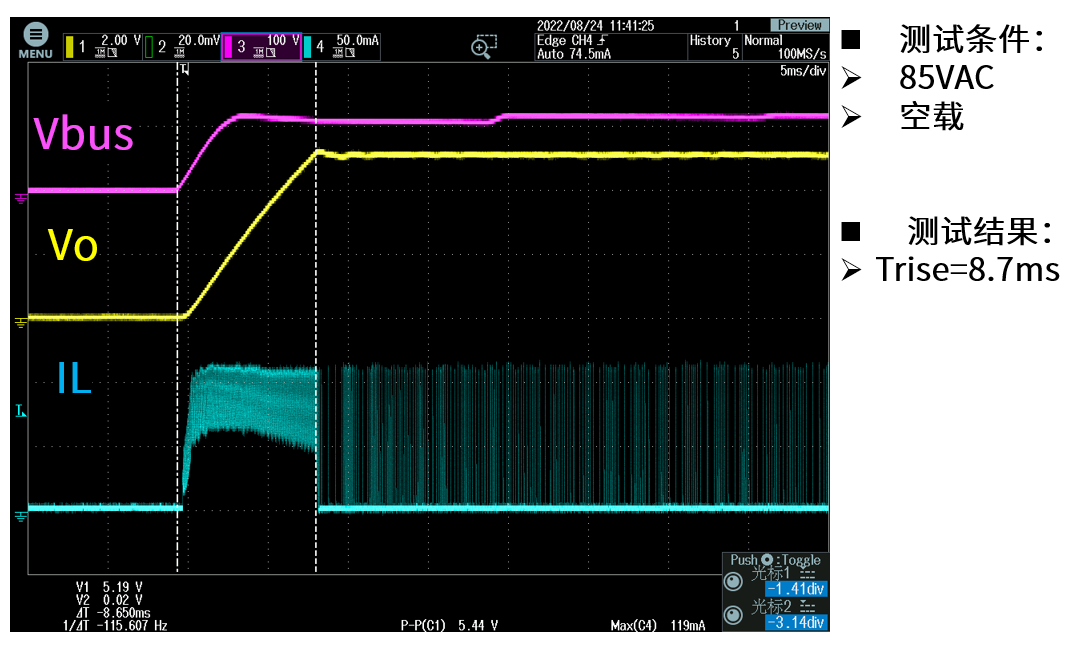Click the zoom magnifier icon

tap(484, 45)
